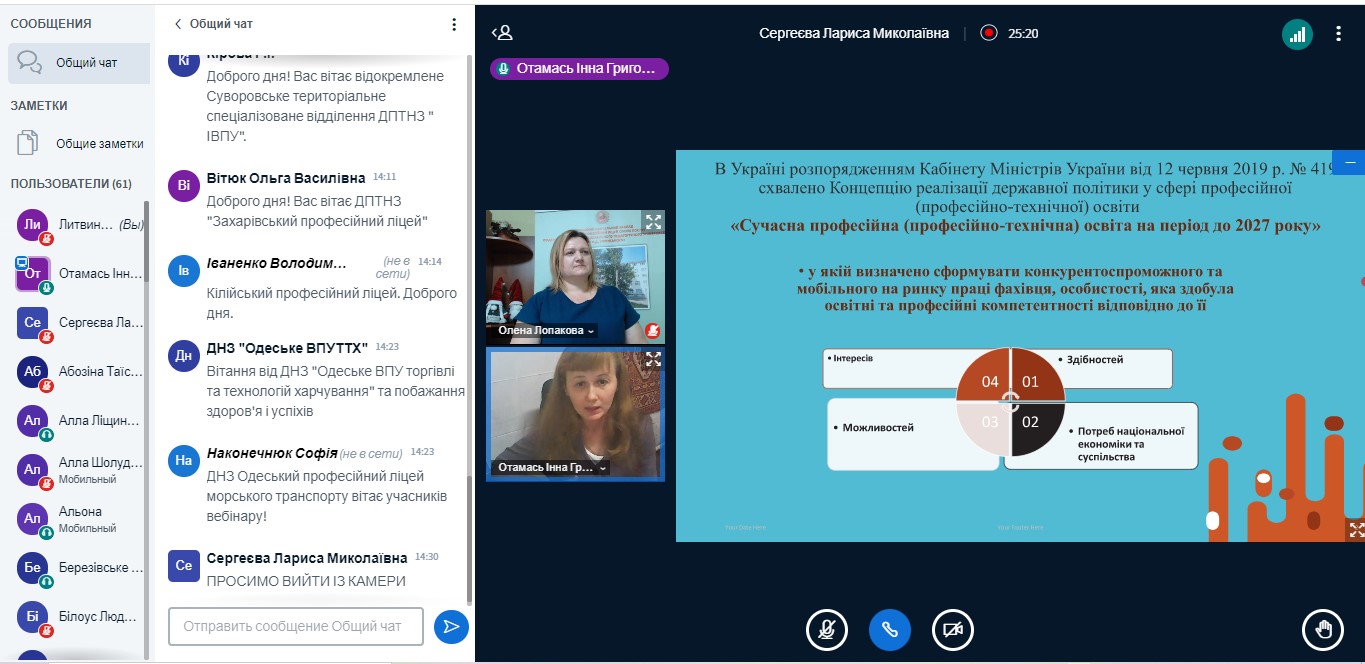Open the top-right meeting options menu
The width and height of the screenshot is (1365, 664).
(x=1338, y=34)
